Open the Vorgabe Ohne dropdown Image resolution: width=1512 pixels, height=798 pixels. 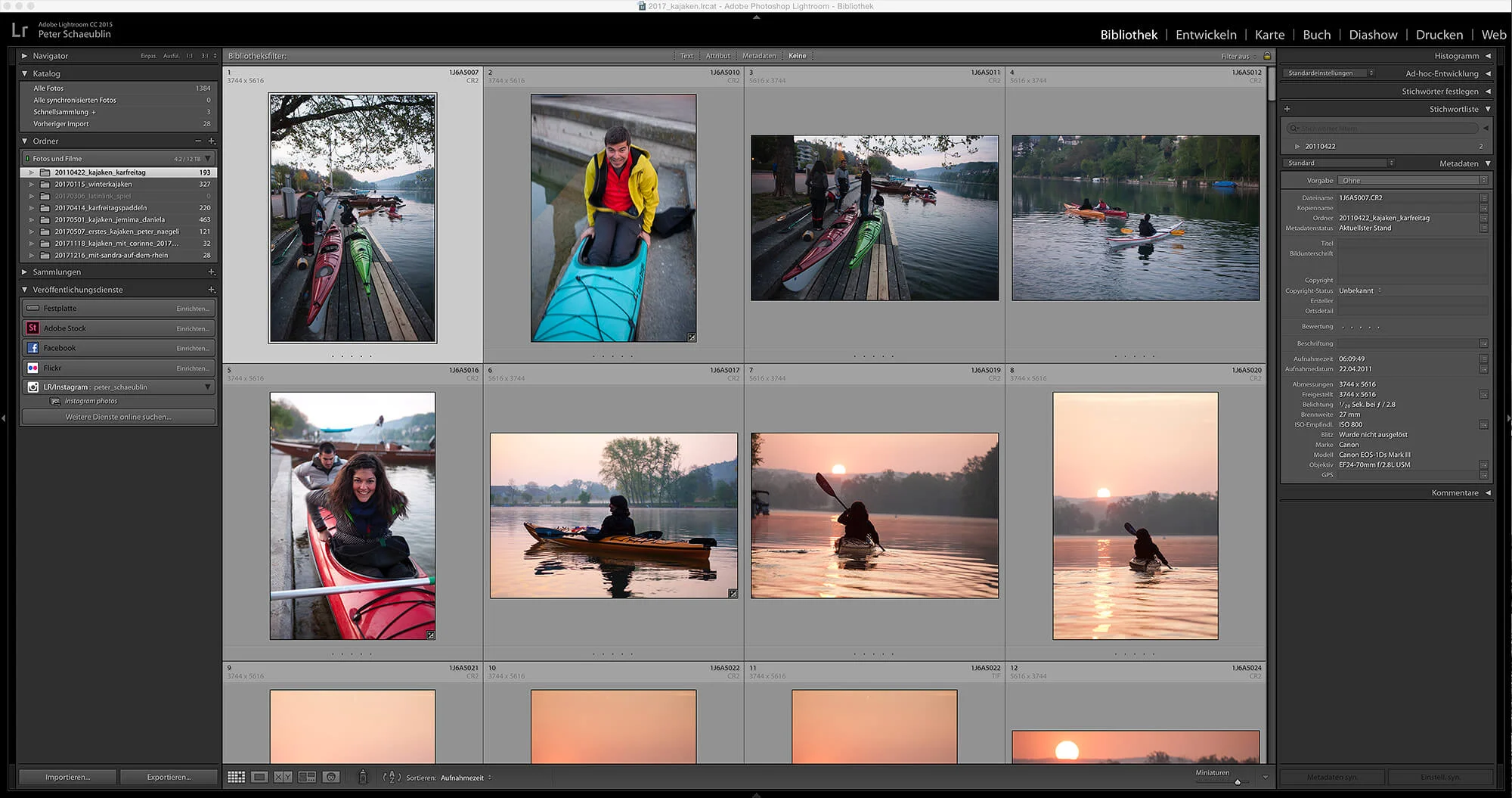click(x=1413, y=181)
